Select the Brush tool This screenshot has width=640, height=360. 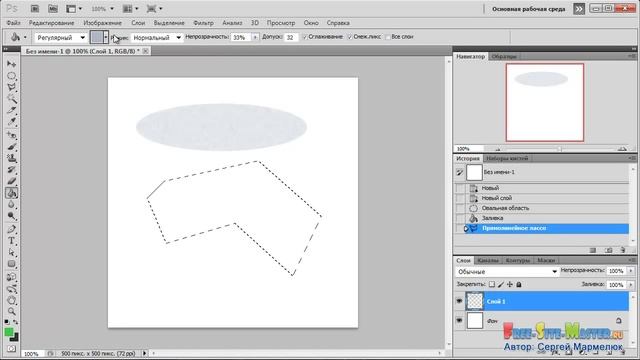pos(11,147)
